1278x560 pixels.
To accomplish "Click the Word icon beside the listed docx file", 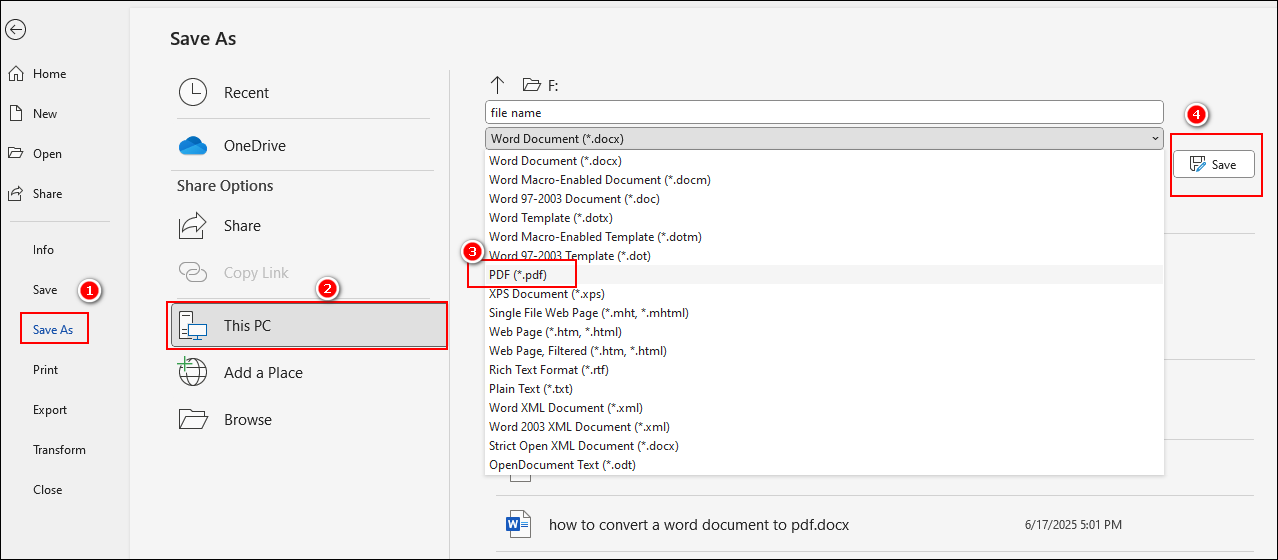I will click(517, 523).
